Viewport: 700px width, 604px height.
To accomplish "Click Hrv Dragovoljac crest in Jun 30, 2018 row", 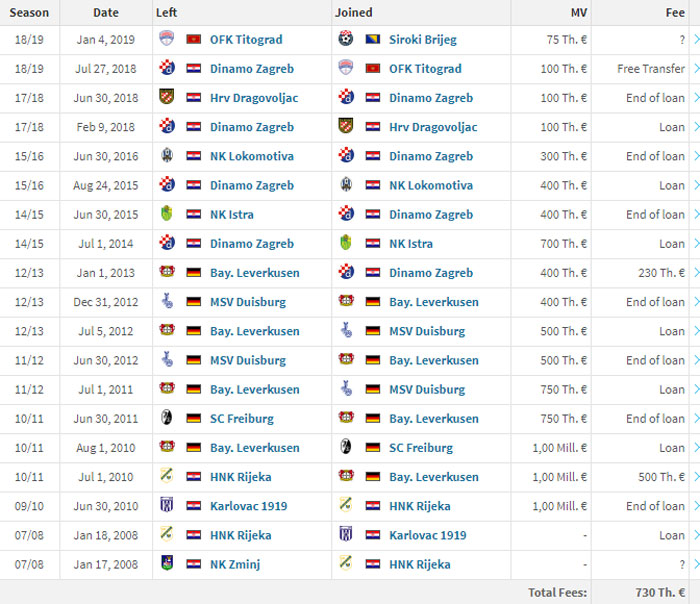I will pyautogui.click(x=167, y=96).
